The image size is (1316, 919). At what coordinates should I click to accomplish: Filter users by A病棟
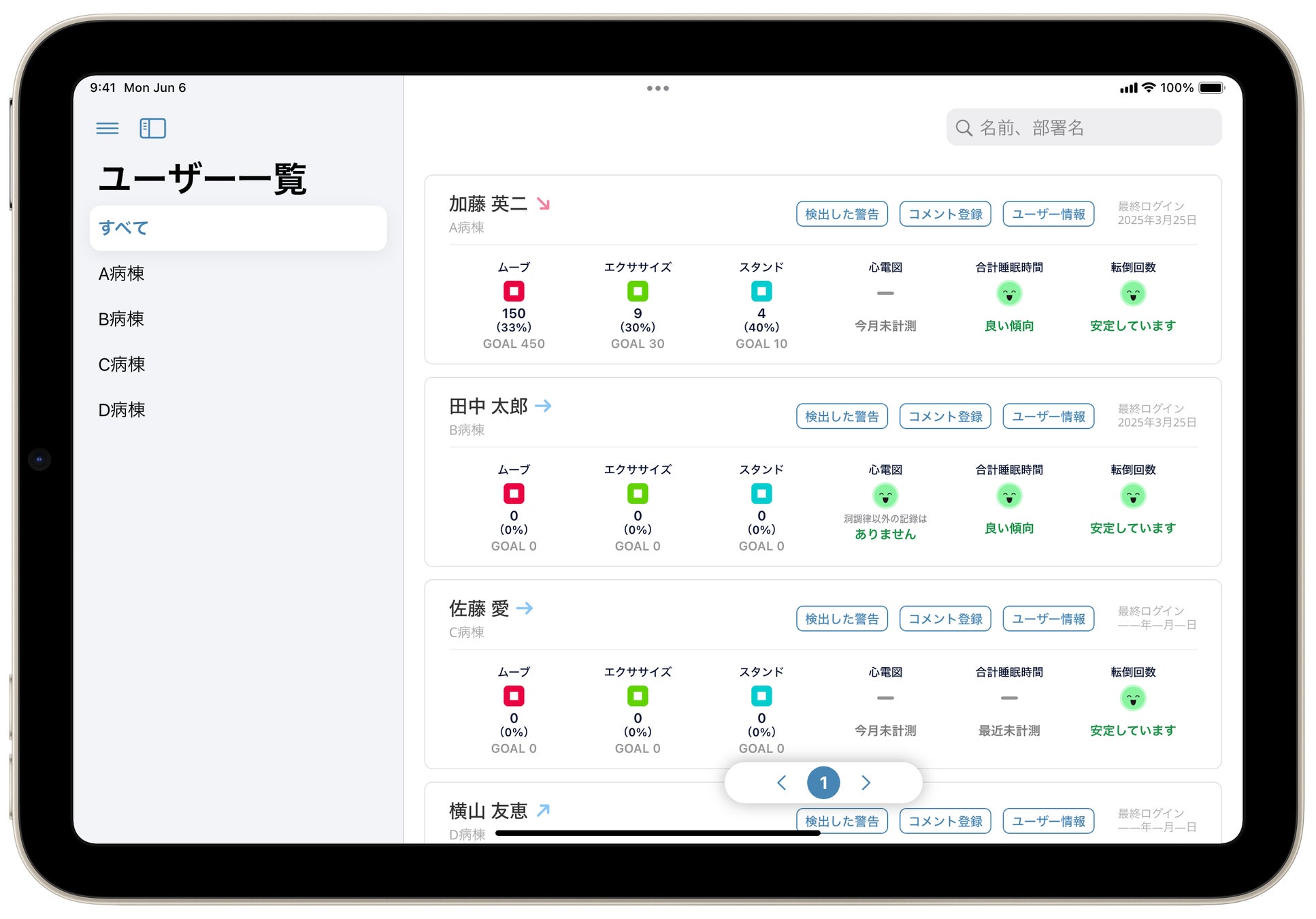click(122, 274)
